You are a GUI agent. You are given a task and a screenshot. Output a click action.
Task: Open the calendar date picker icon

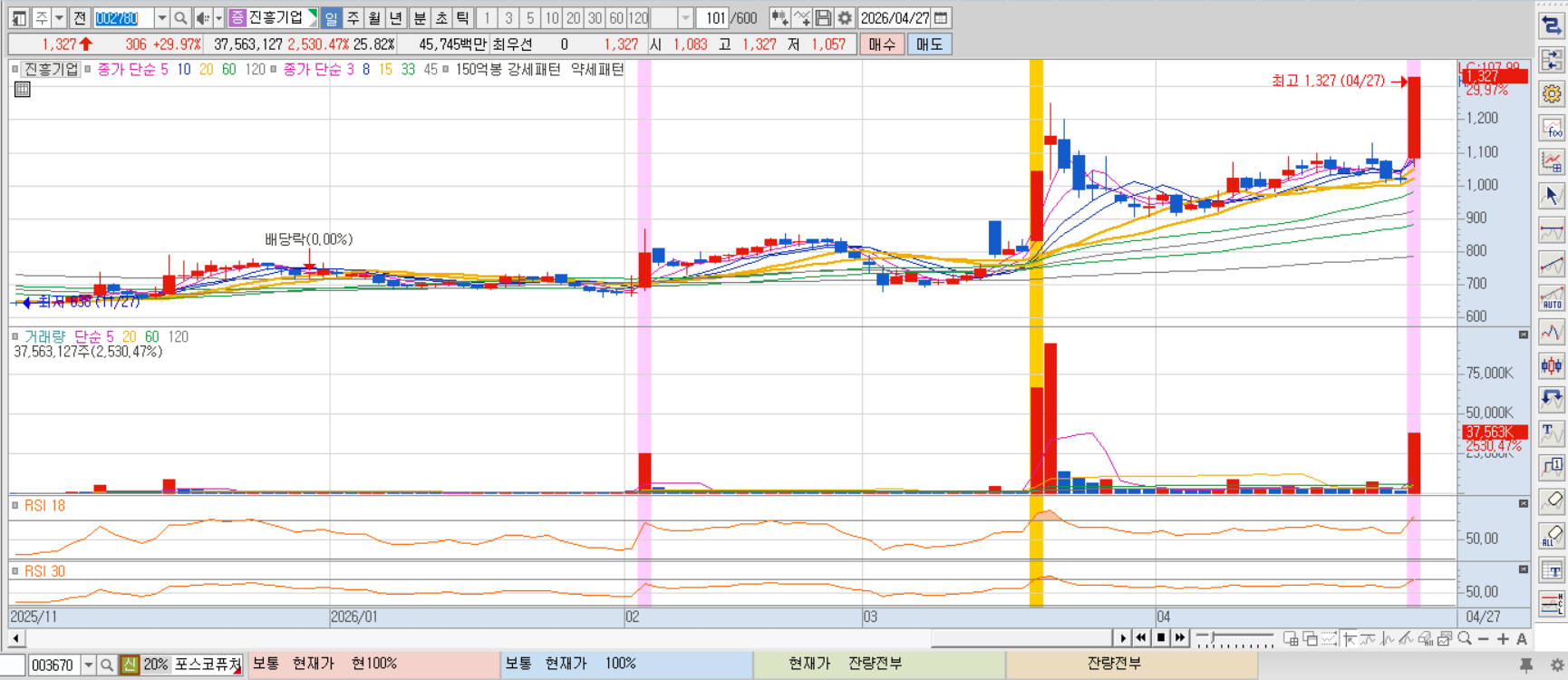point(942,18)
